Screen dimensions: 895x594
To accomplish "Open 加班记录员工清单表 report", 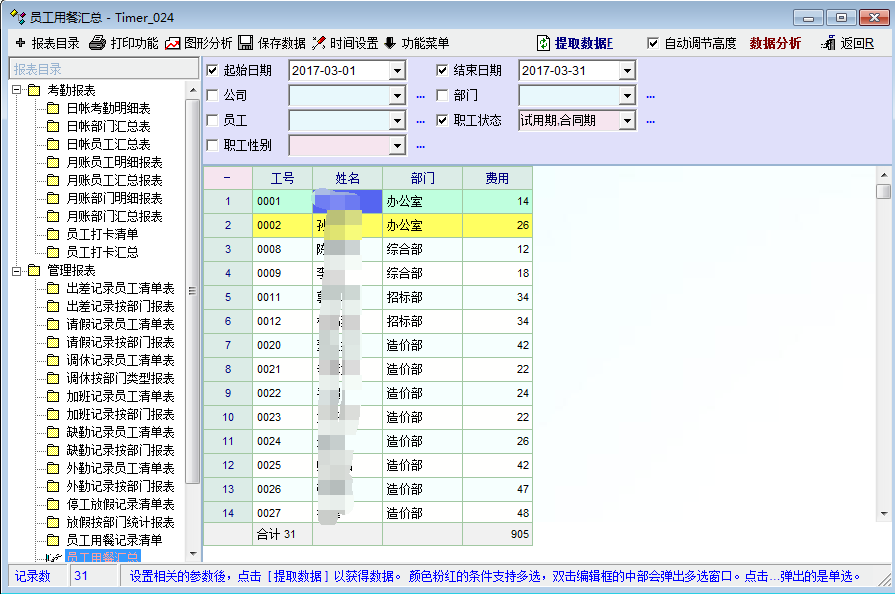I will point(120,396).
